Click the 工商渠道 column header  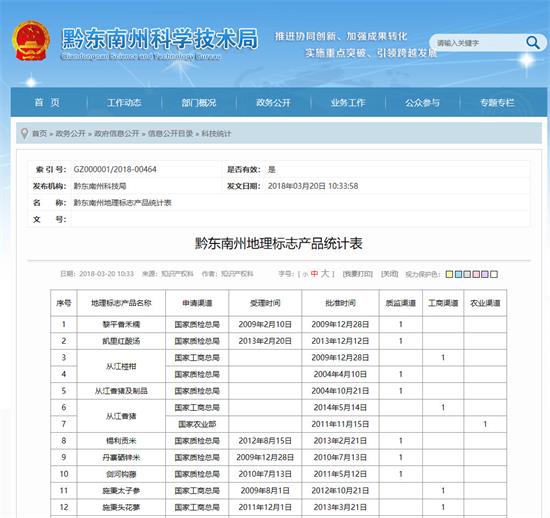[443, 303]
